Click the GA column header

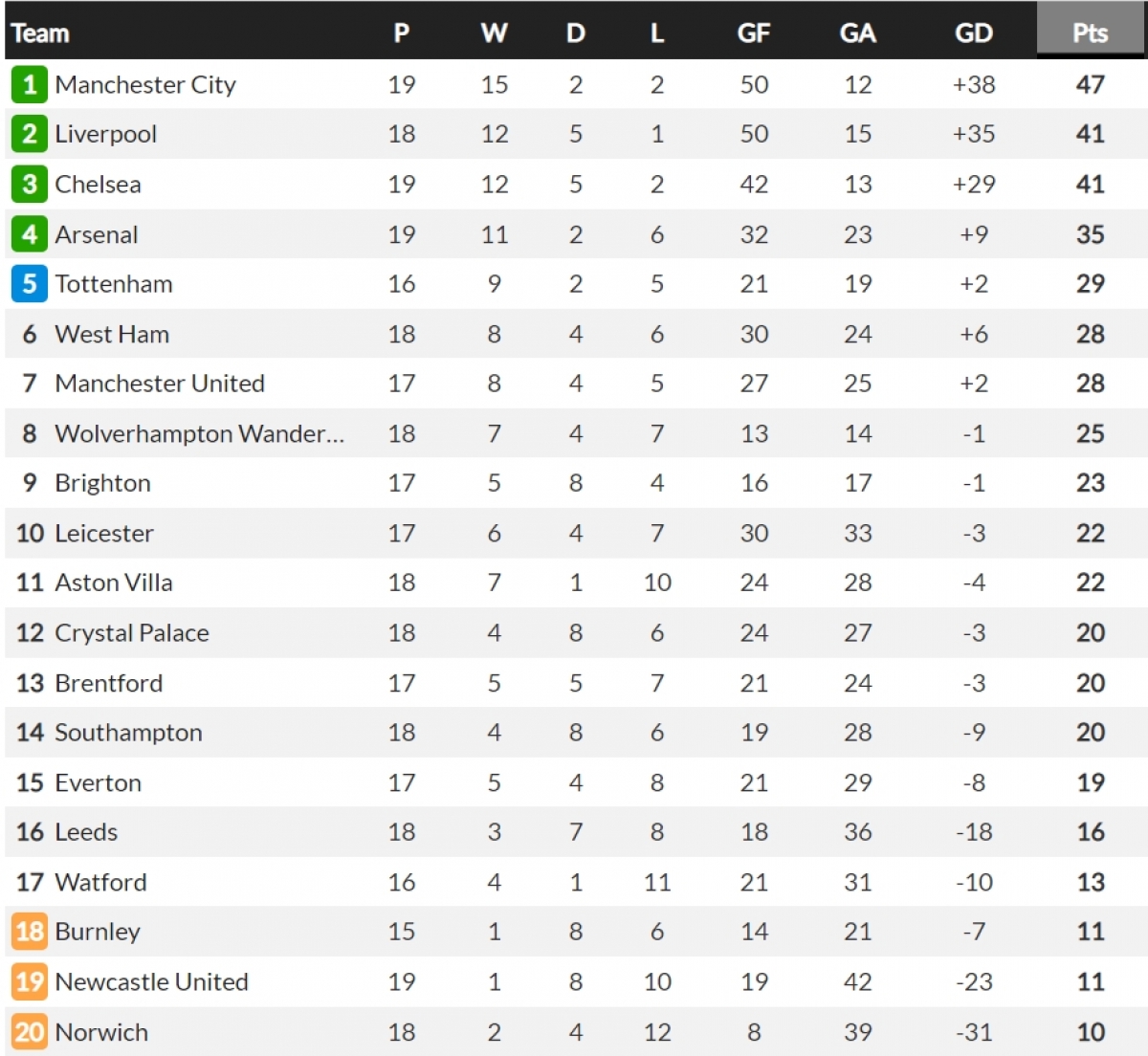tap(857, 33)
